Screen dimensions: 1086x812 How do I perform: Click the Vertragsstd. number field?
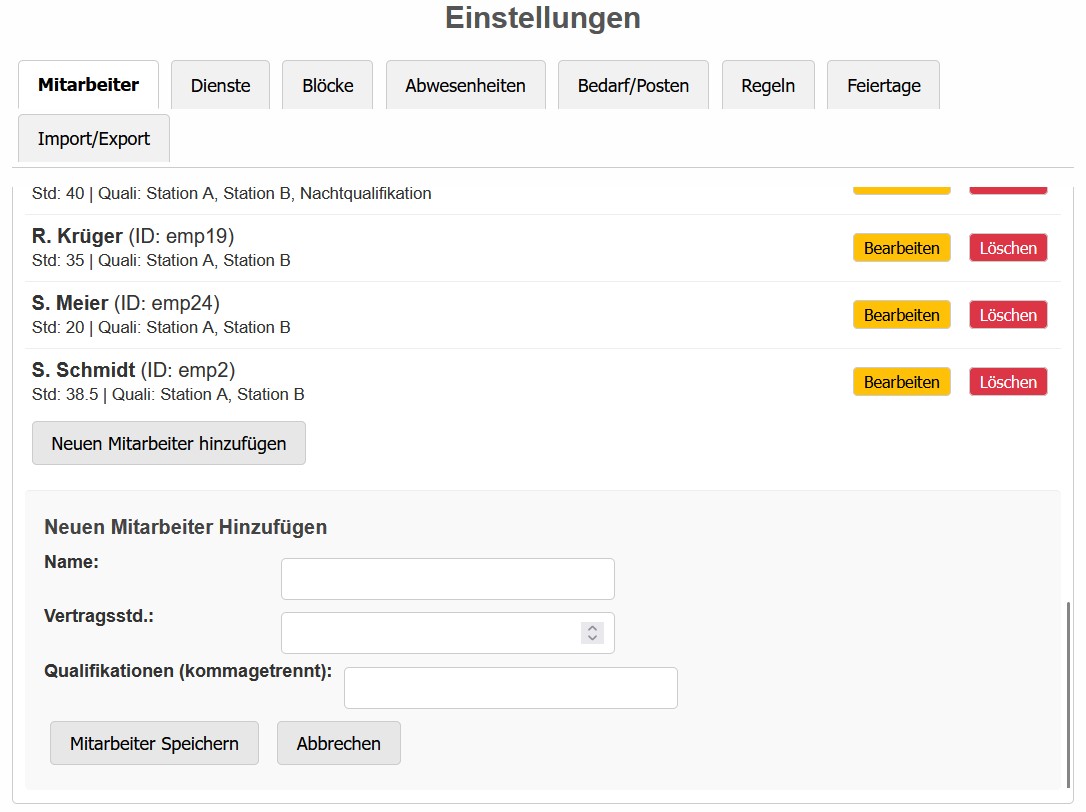pyautogui.click(x=430, y=633)
